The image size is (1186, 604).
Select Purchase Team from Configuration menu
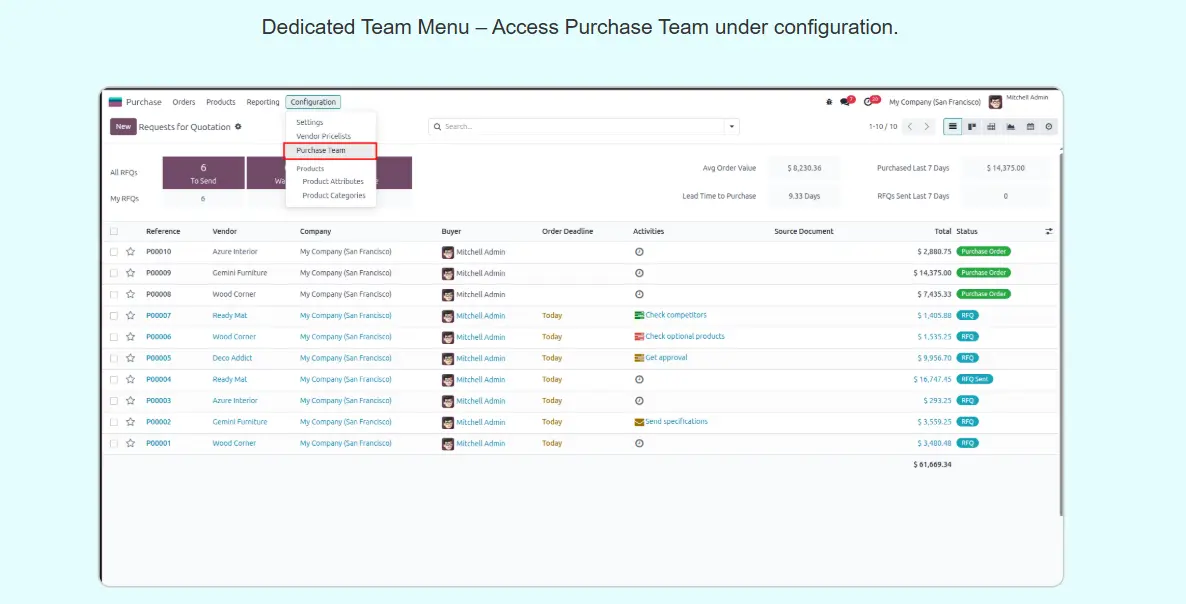(x=321, y=151)
